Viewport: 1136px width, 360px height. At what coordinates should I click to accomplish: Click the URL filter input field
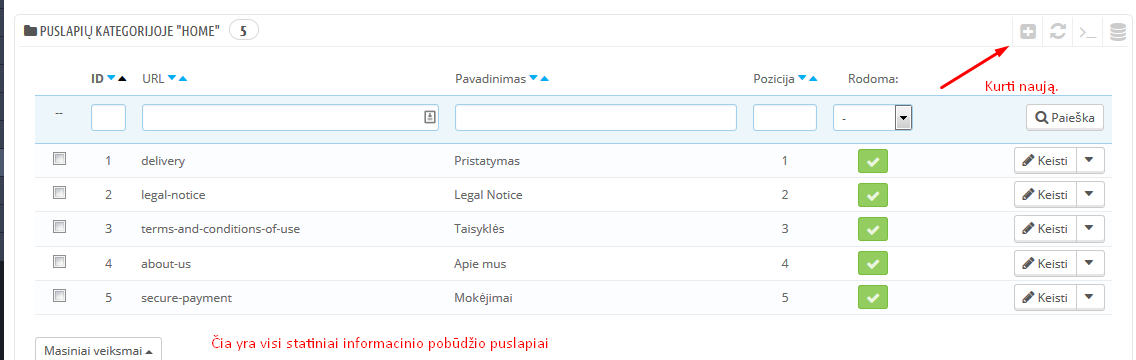coord(291,117)
